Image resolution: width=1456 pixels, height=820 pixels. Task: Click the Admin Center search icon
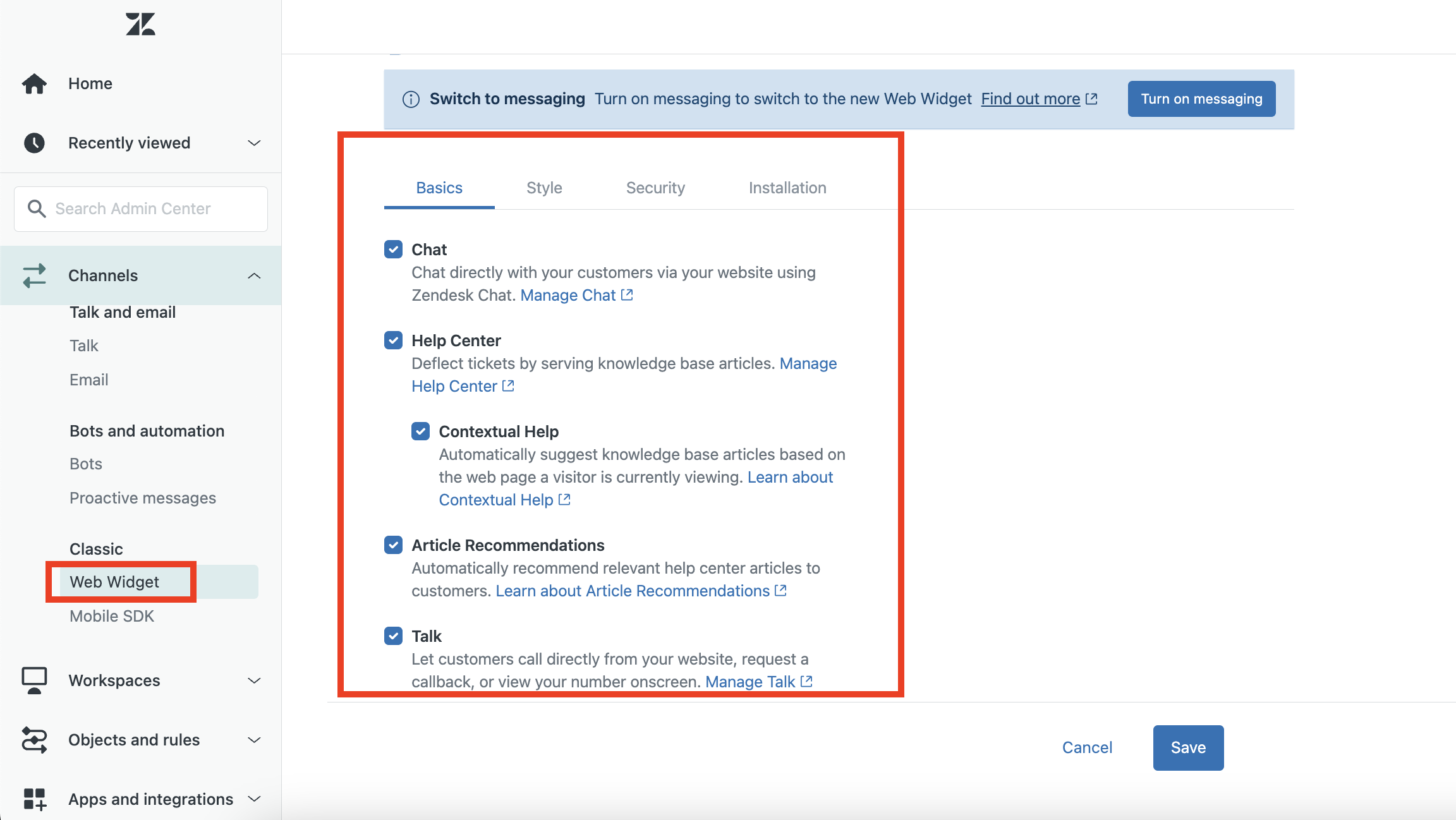coord(38,208)
